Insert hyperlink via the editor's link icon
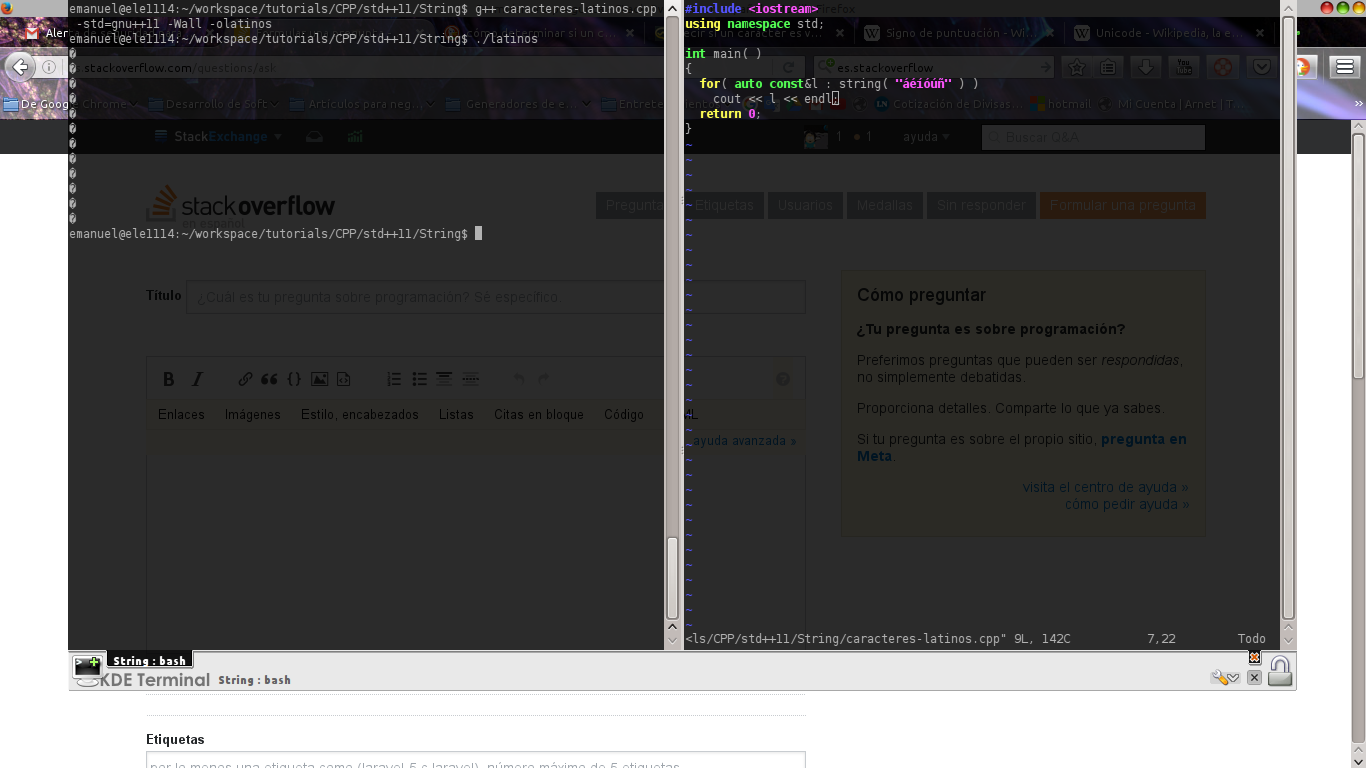The image size is (1366, 768). pos(245,379)
